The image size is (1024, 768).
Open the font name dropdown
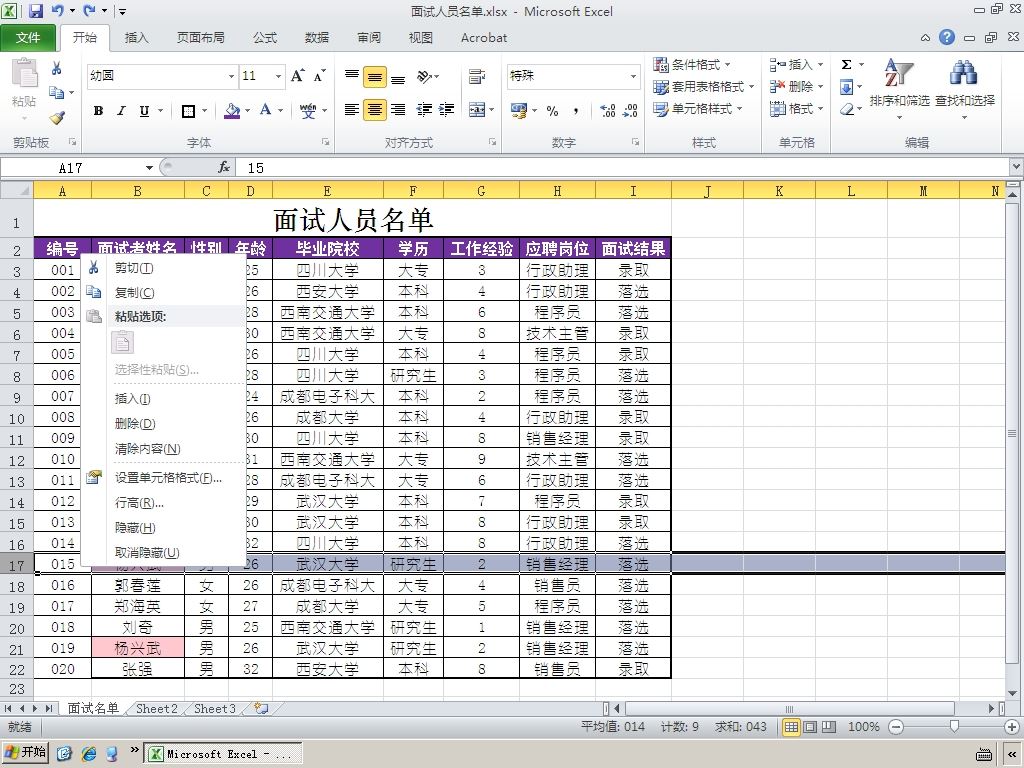click(231, 76)
